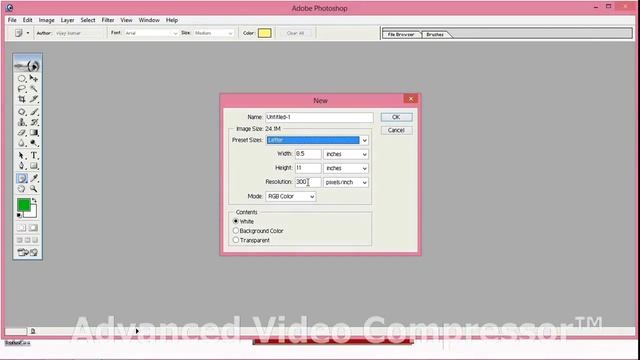Image resolution: width=640 pixels, height=360 pixels.
Task: Open the File menu
Action: pos(12,20)
